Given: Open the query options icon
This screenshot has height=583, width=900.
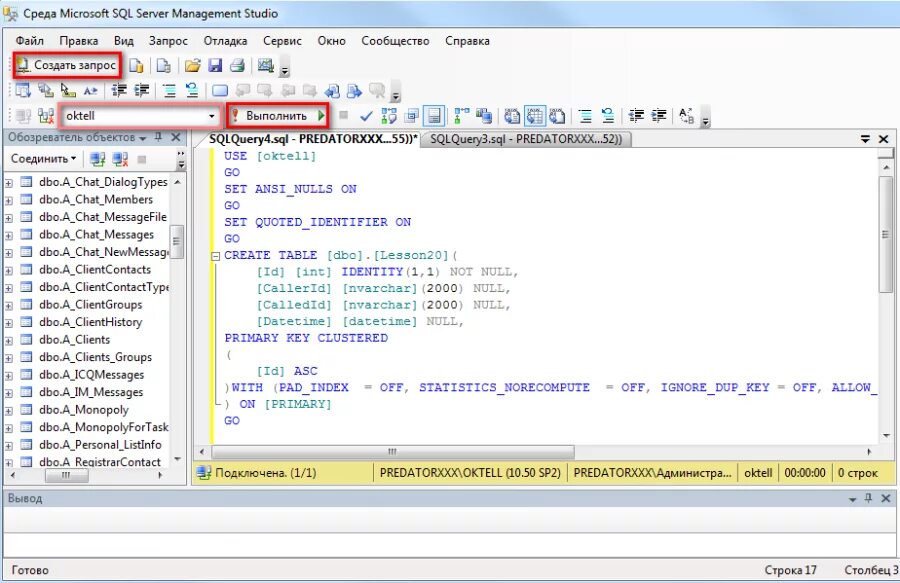Looking at the screenshot, I should tap(412, 116).
